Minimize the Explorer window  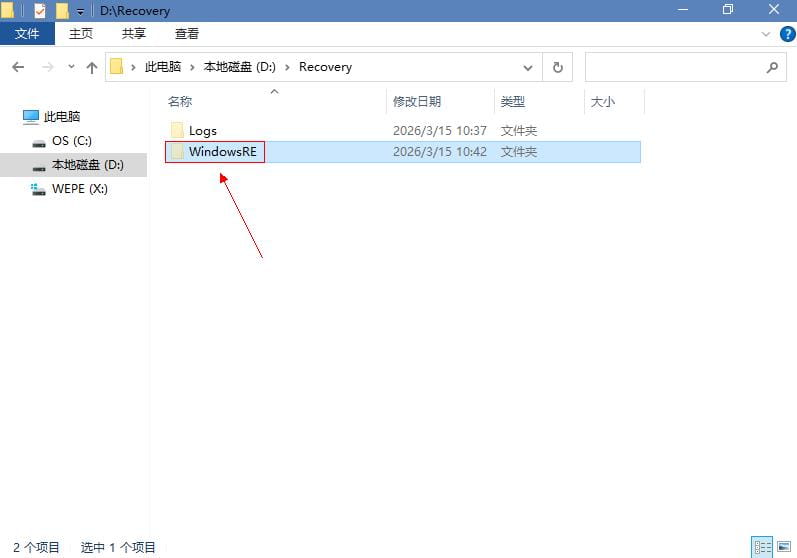(683, 10)
